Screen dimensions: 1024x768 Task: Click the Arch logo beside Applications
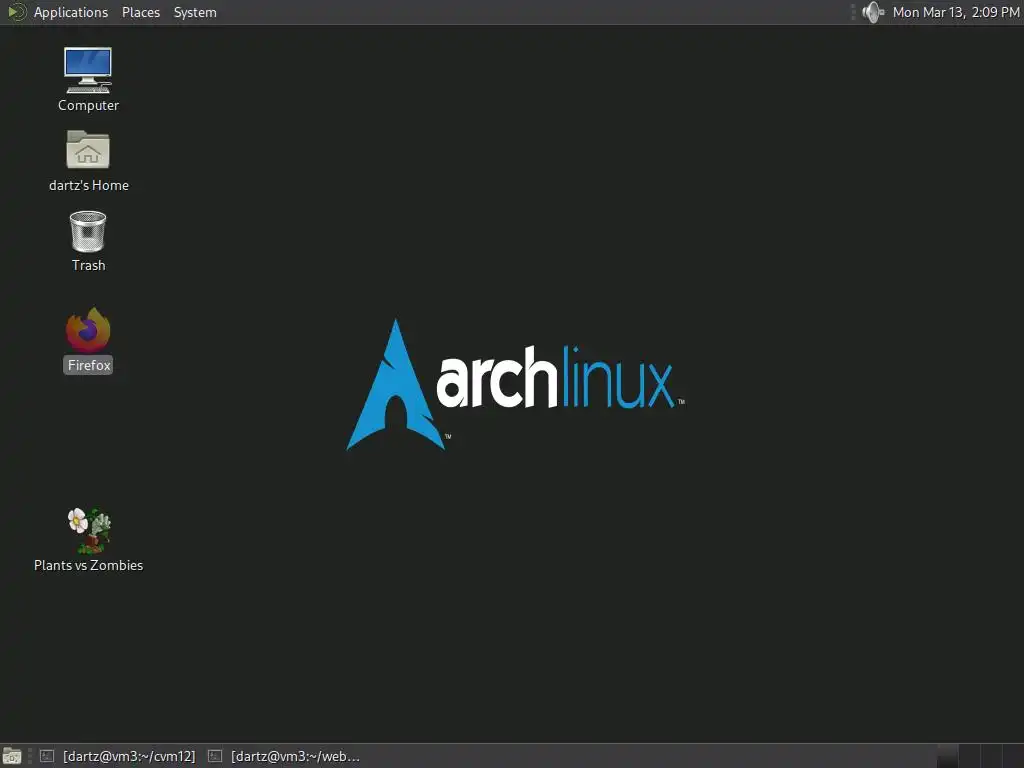[16, 12]
